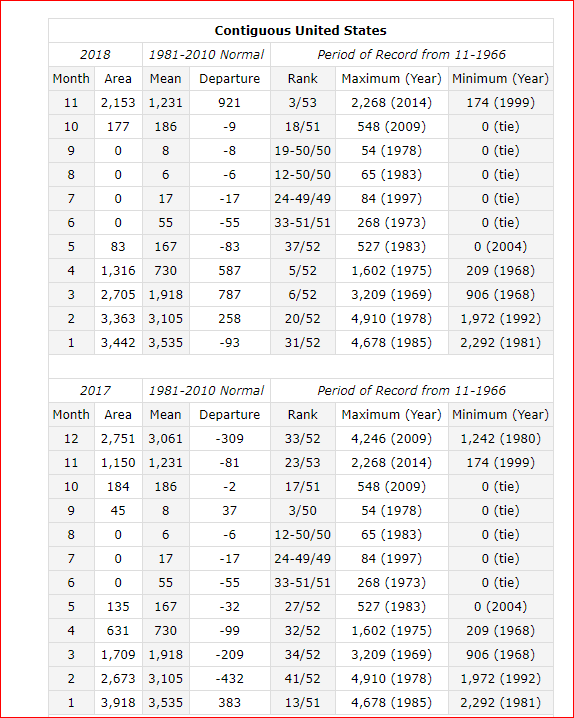Click the Departure header in 2017 table

click(x=230, y=414)
